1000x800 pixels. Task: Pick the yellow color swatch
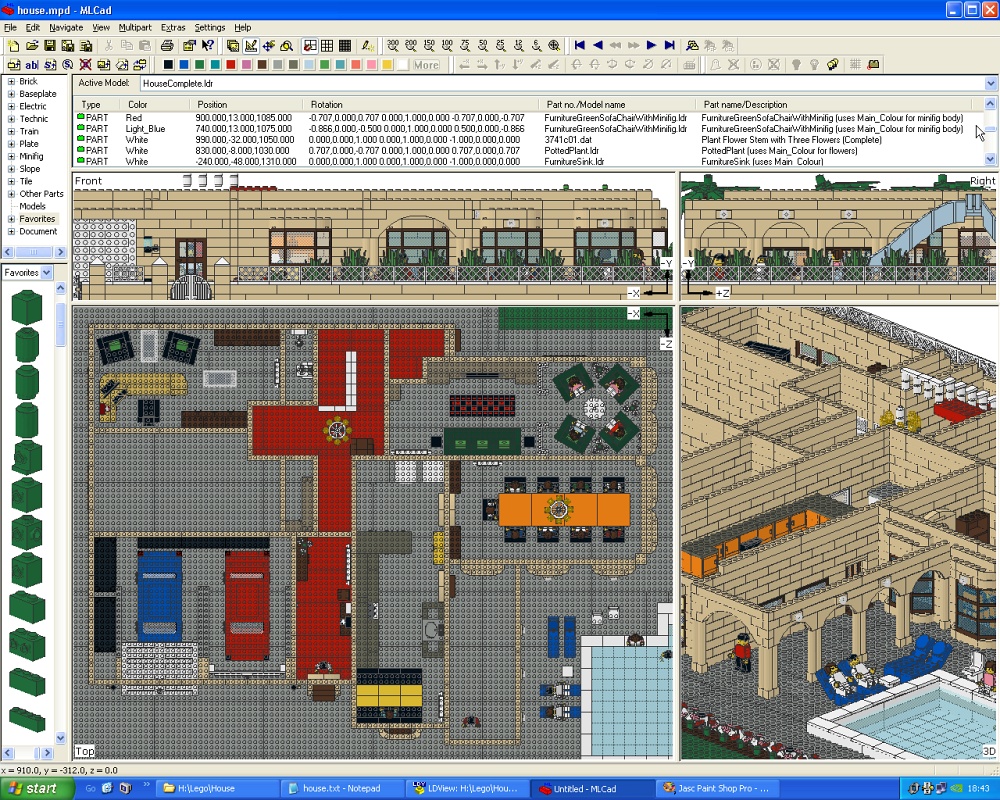tap(387, 64)
